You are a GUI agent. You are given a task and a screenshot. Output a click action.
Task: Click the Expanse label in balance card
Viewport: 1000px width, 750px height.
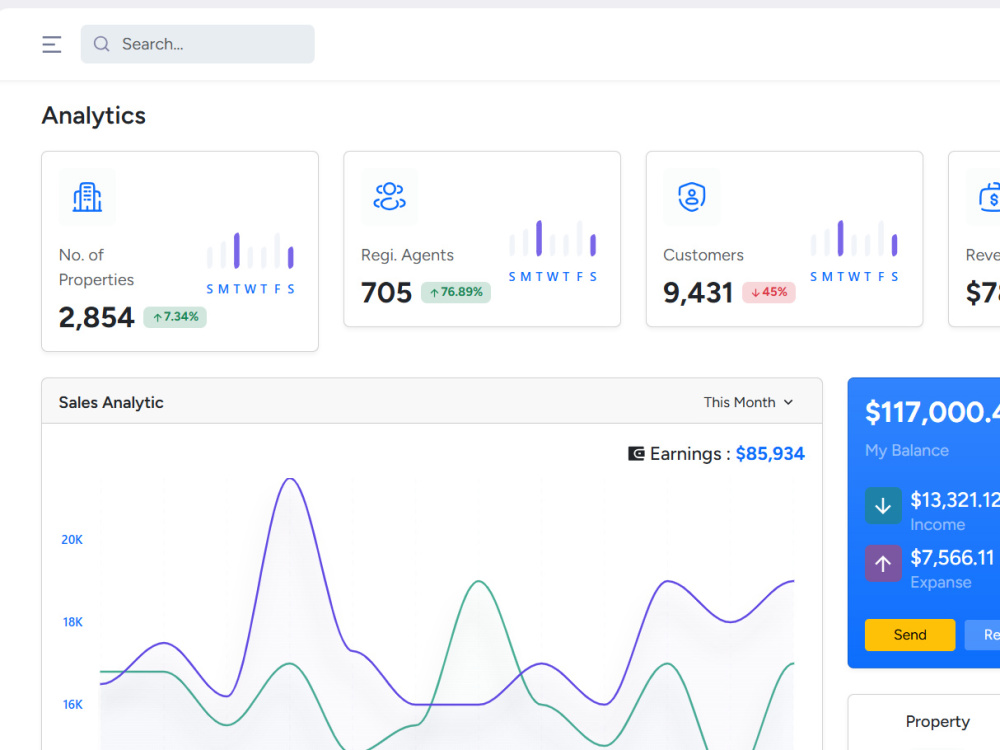941,582
